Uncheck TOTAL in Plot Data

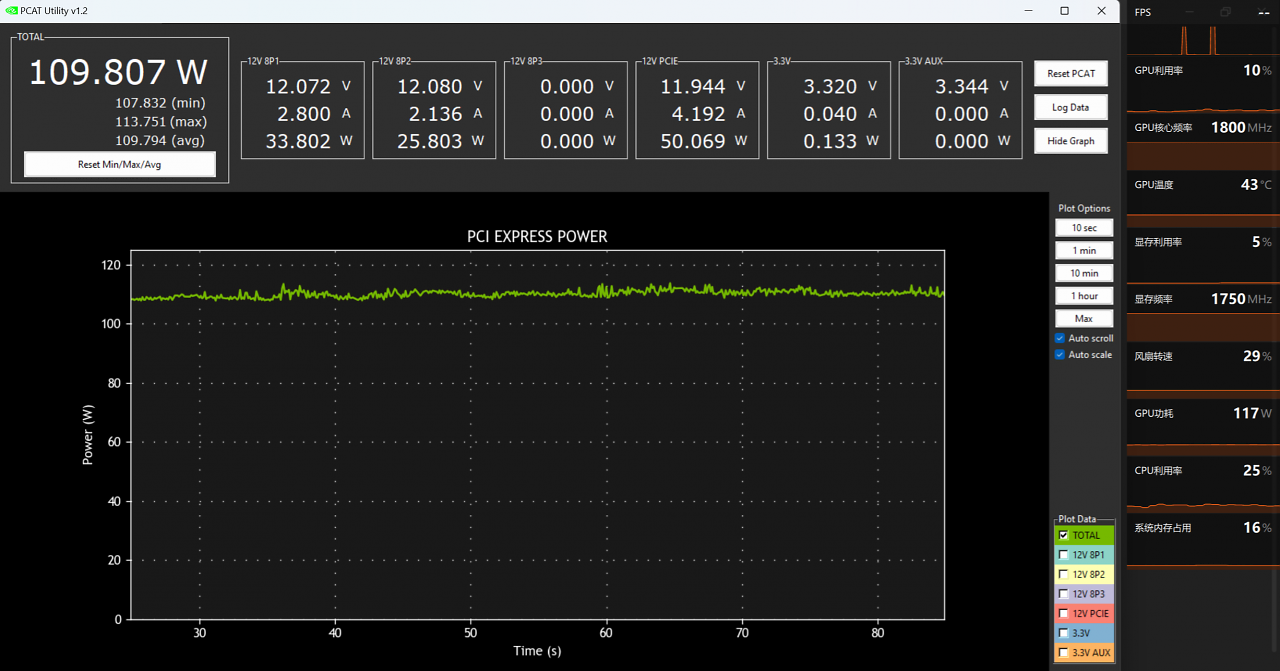tap(1064, 535)
